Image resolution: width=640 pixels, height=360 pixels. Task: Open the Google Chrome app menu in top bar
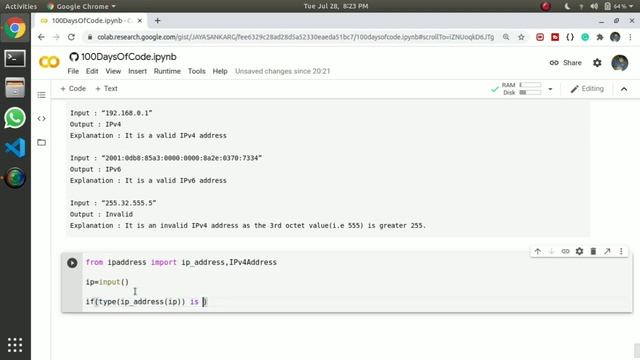pyautogui.click(x=81, y=6)
